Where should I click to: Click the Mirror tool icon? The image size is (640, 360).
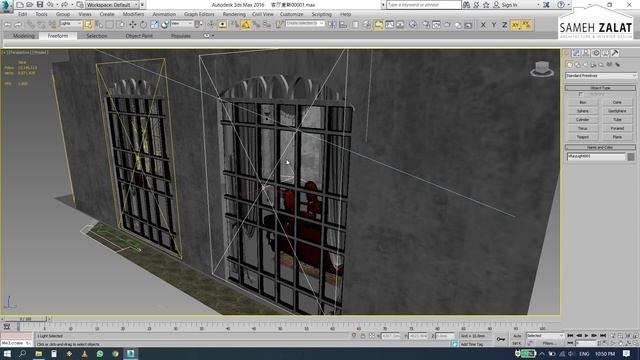(x=332, y=25)
